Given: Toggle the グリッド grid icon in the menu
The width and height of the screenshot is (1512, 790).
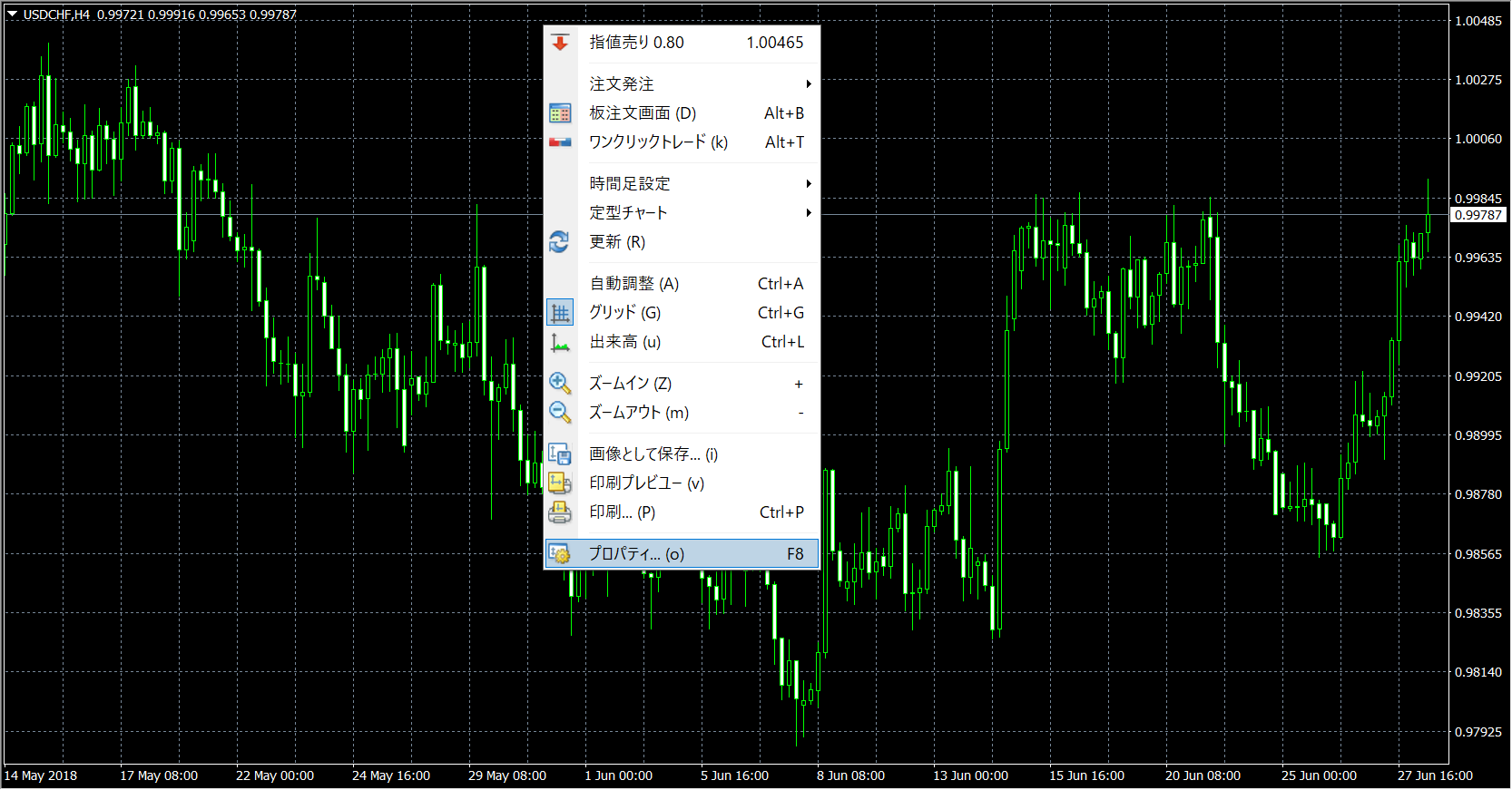Looking at the screenshot, I should click(x=560, y=313).
